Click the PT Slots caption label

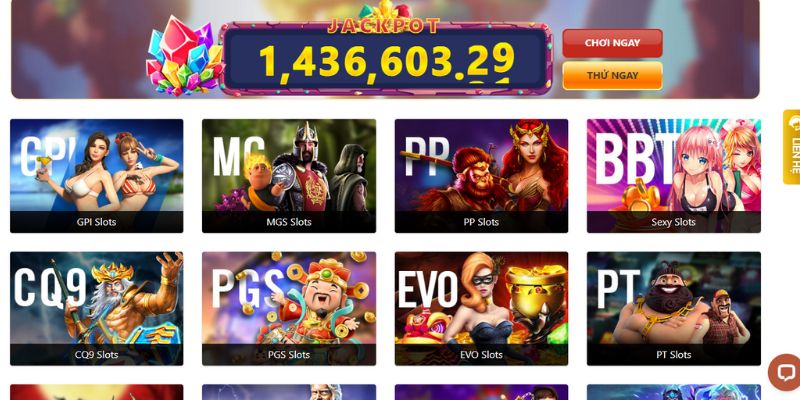(673, 355)
